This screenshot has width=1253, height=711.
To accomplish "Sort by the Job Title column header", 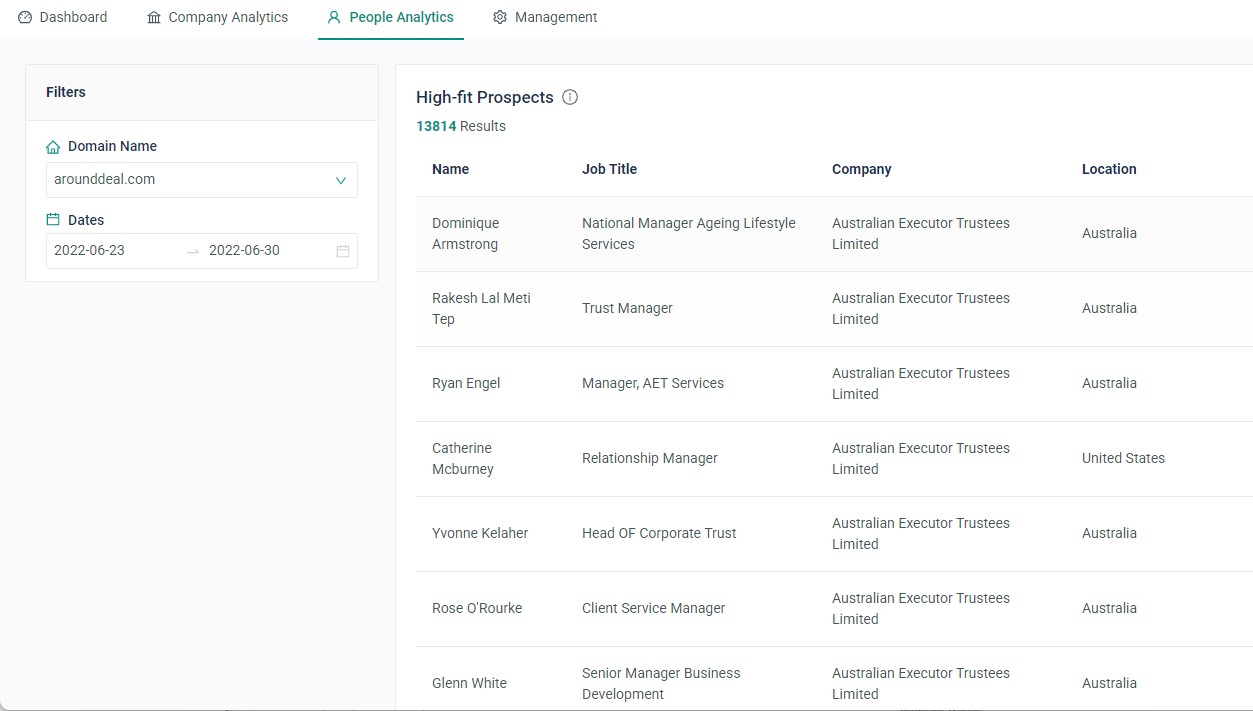I will tap(609, 169).
